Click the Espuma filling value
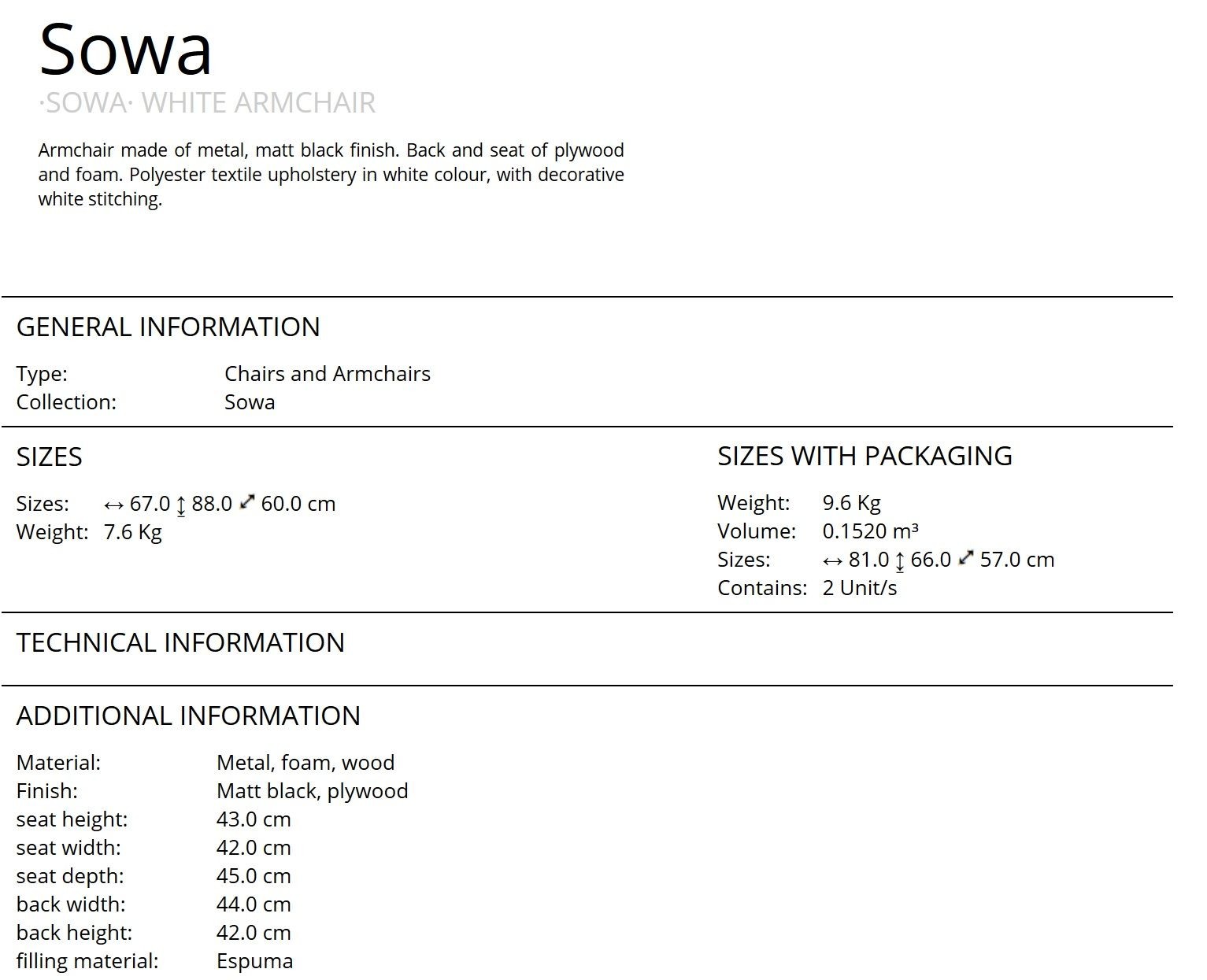Image resolution: width=1207 pixels, height=980 pixels. (255, 961)
